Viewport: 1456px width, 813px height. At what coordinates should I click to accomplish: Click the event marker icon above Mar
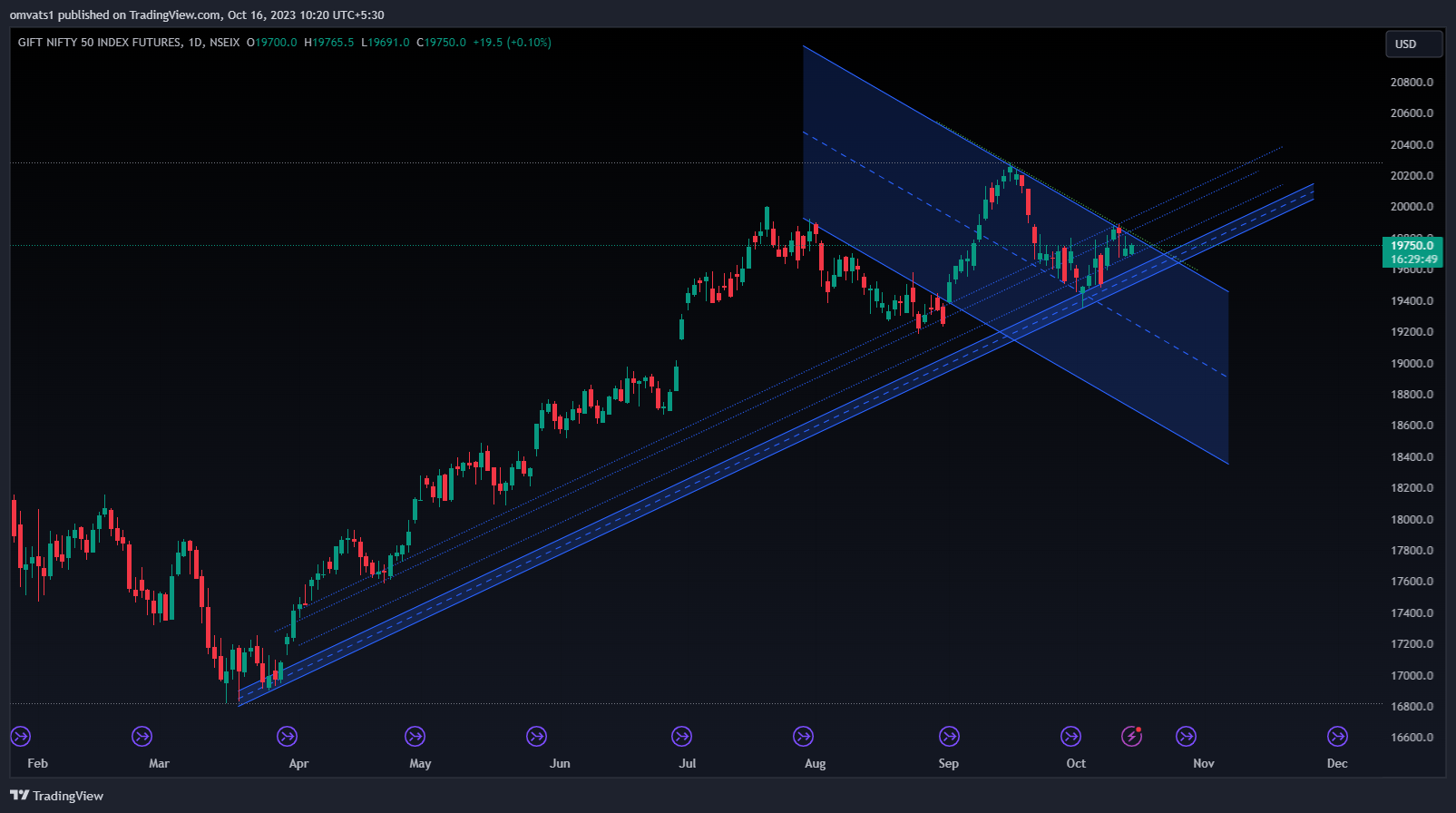click(x=142, y=736)
